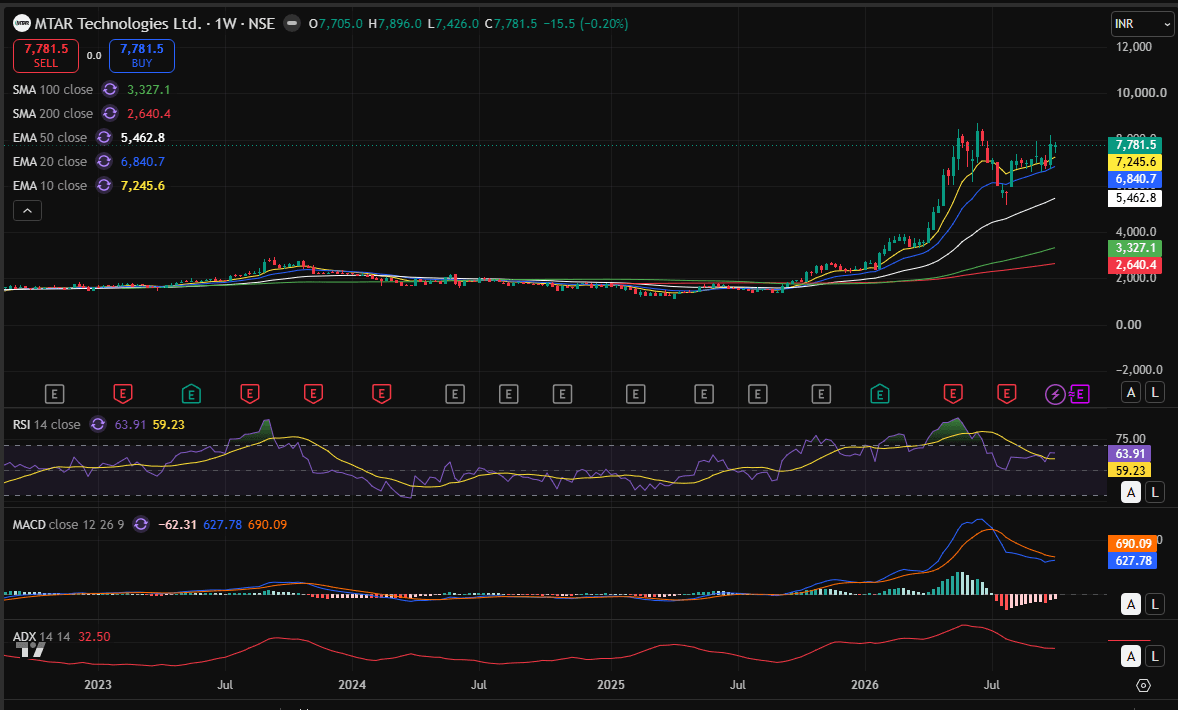This screenshot has width=1178, height=710.
Task: Click the white 5,462.8 price axis label
Action: pos(1135,198)
